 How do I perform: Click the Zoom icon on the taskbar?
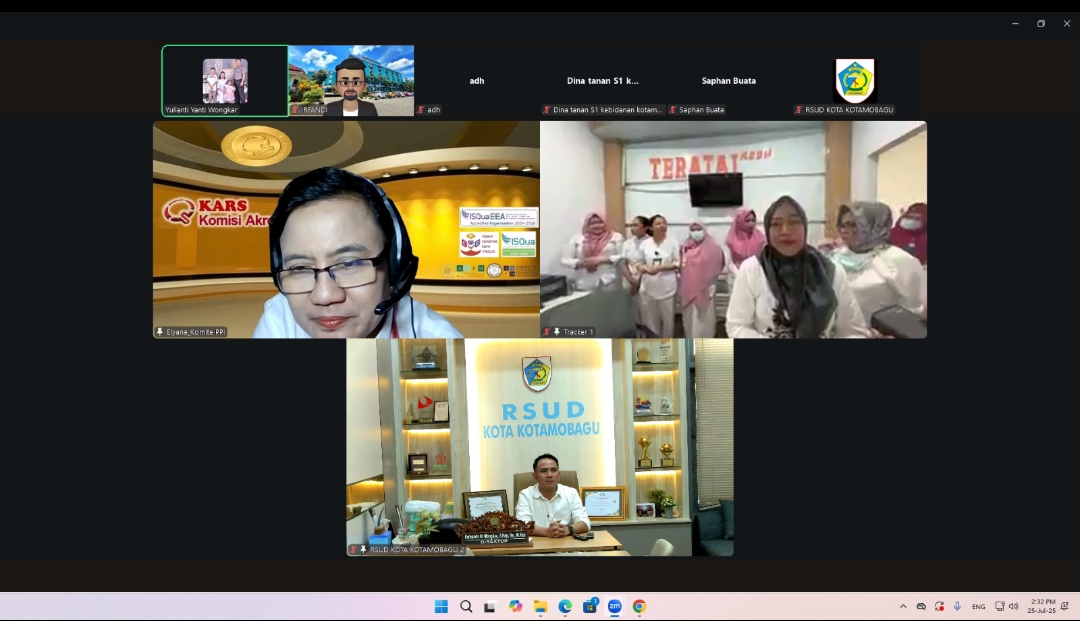614,607
